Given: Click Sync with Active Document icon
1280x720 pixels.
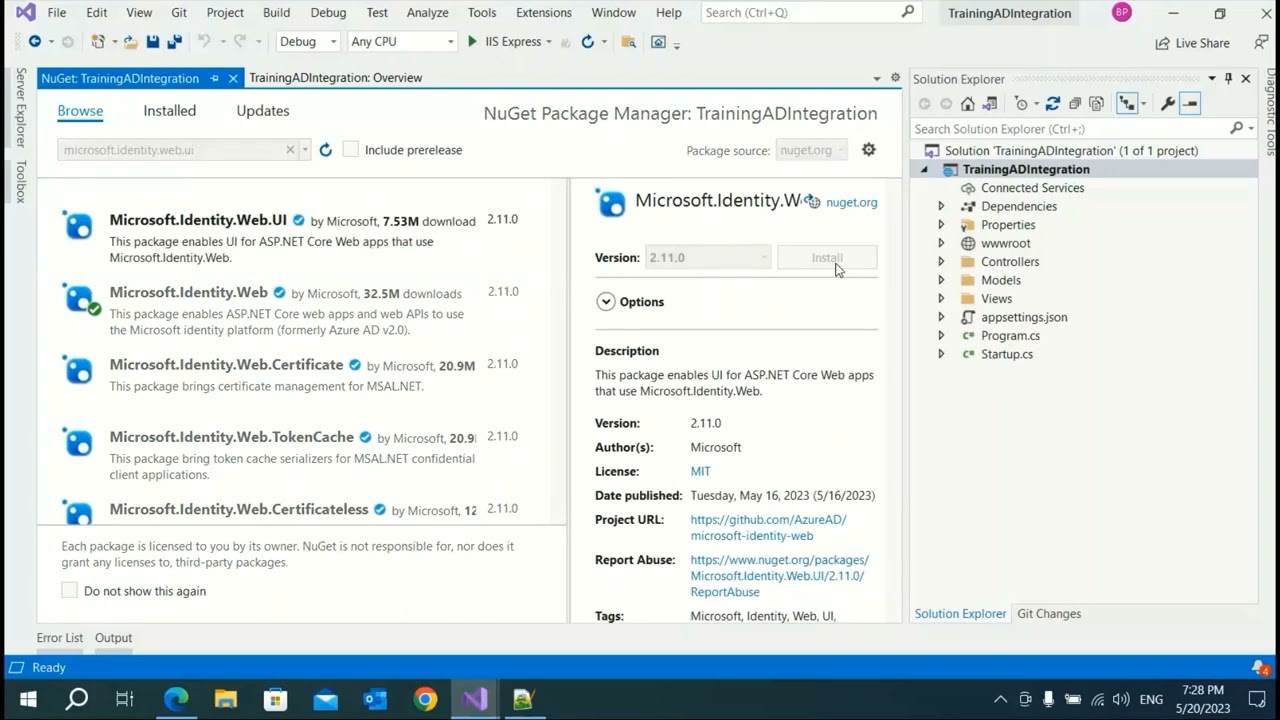Looking at the screenshot, I should click(x=1052, y=104).
